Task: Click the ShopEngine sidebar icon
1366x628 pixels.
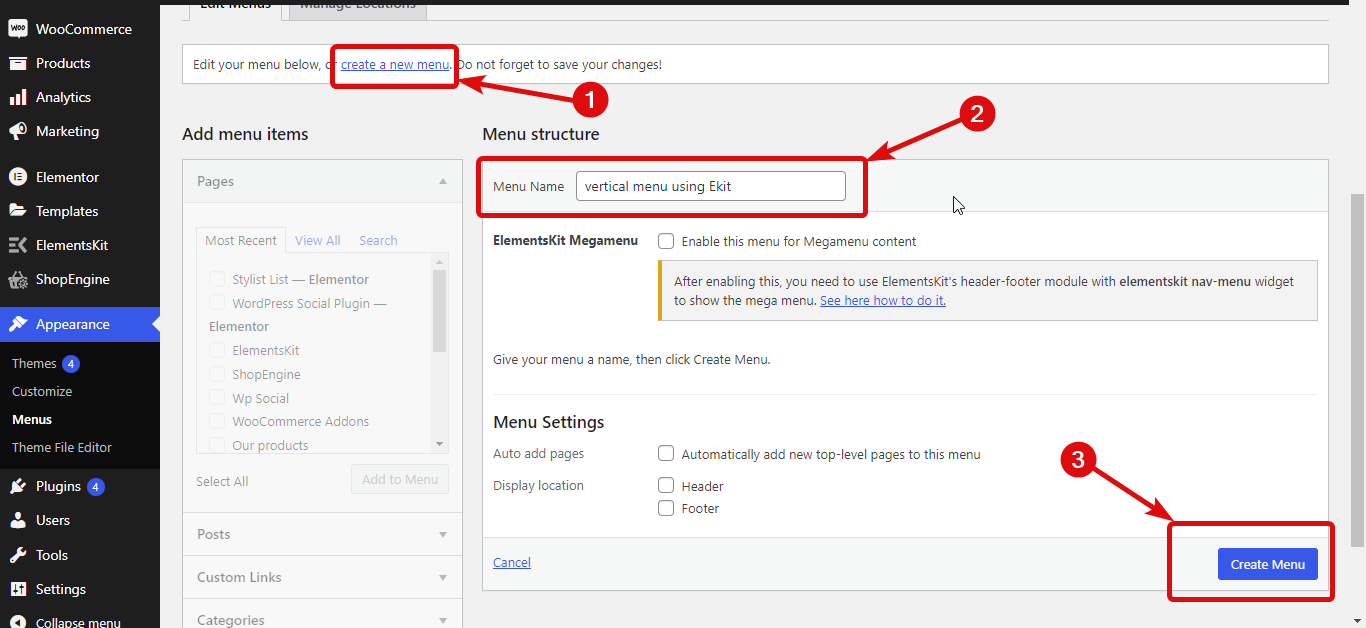Action: 17,279
